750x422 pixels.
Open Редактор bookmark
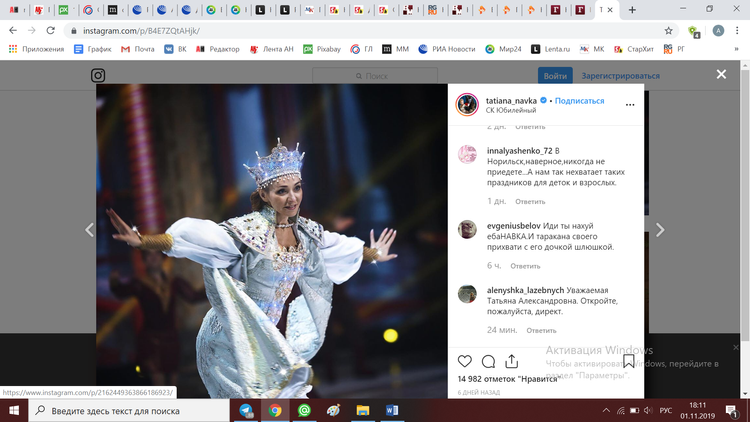point(218,49)
